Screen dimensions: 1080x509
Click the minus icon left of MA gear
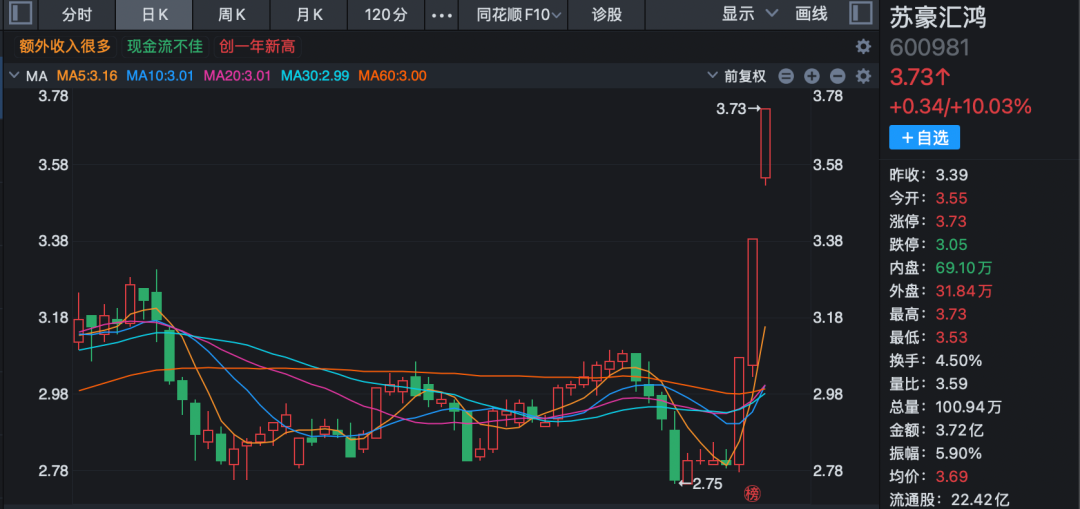[837, 76]
